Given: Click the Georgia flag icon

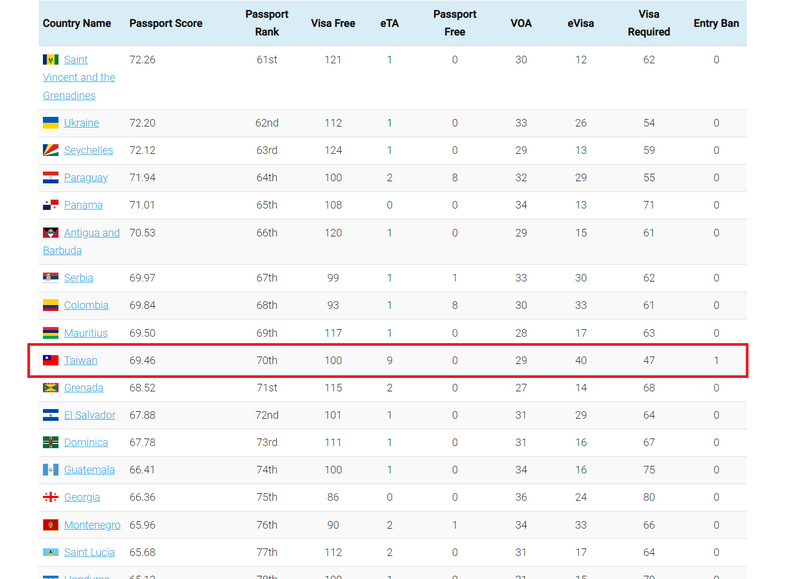Looking at the screenshot, I should tap(50, 497).
